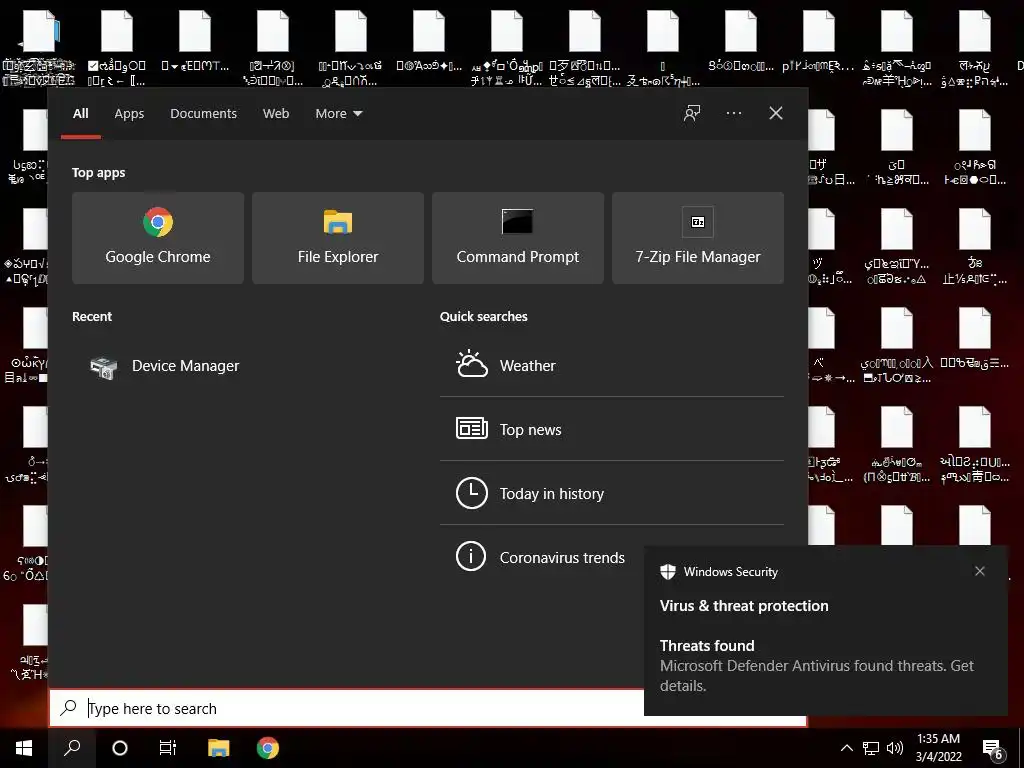Image resolution: width=1024 pixels, height=768 pixels.
Task: Click the Quick searches heading
Action: click(x=483, y=317)
